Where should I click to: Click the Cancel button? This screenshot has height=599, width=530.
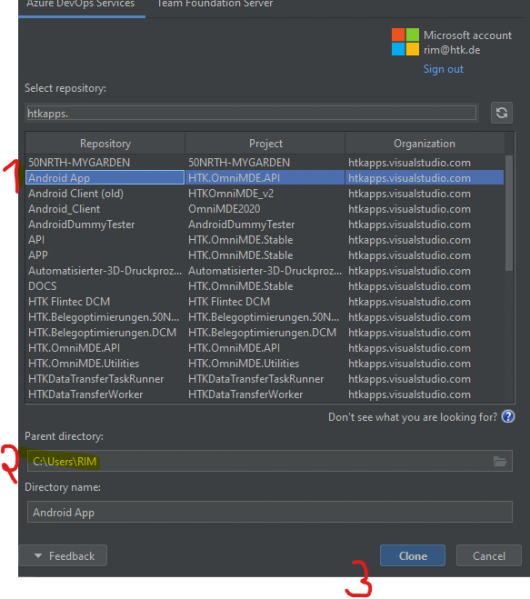coord(489,555)
